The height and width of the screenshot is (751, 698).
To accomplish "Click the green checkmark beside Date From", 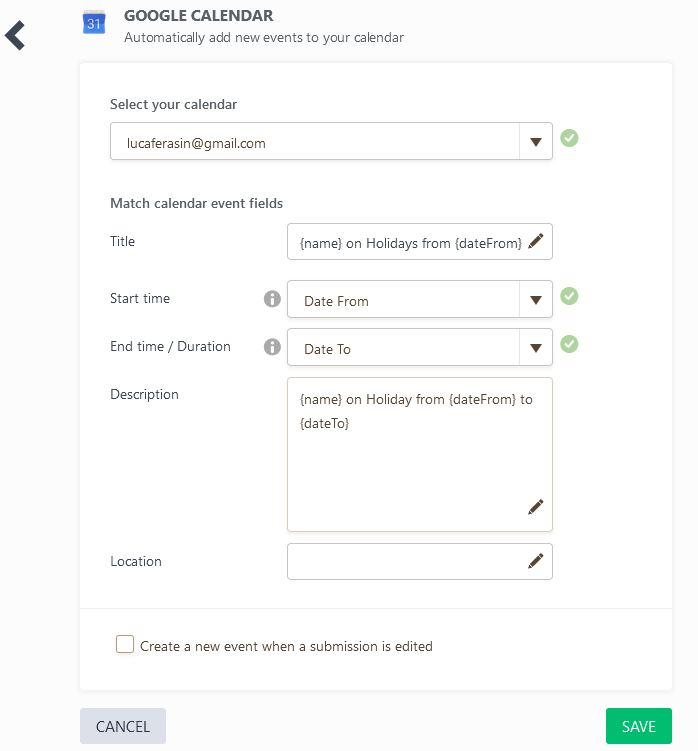I will pyautogui.click(x=569, y=296).
